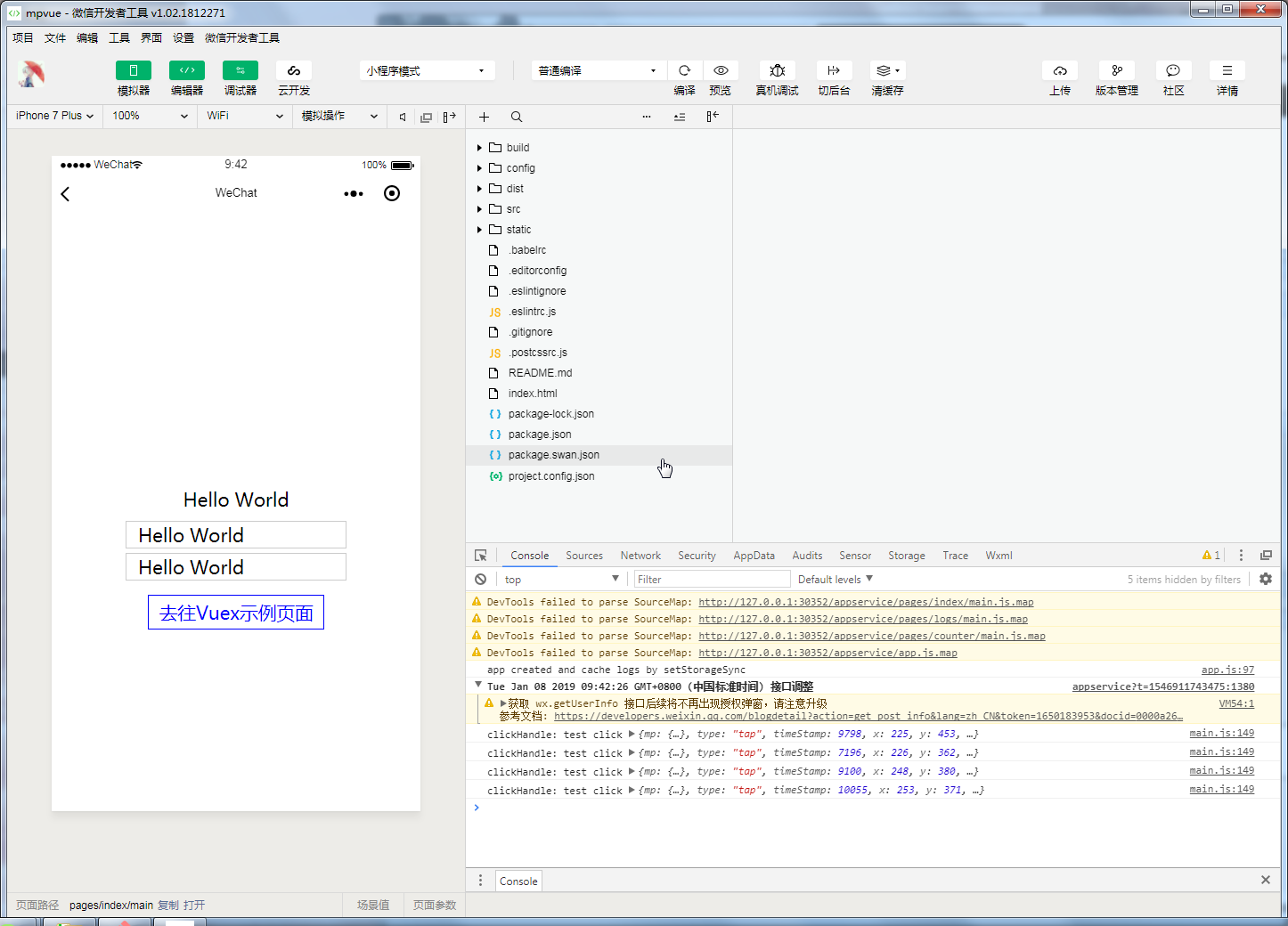Expand the static folder
Image resolution: width=1288 pixels, height=926 pixels.
pyautogui.click(x=479, y=230)
